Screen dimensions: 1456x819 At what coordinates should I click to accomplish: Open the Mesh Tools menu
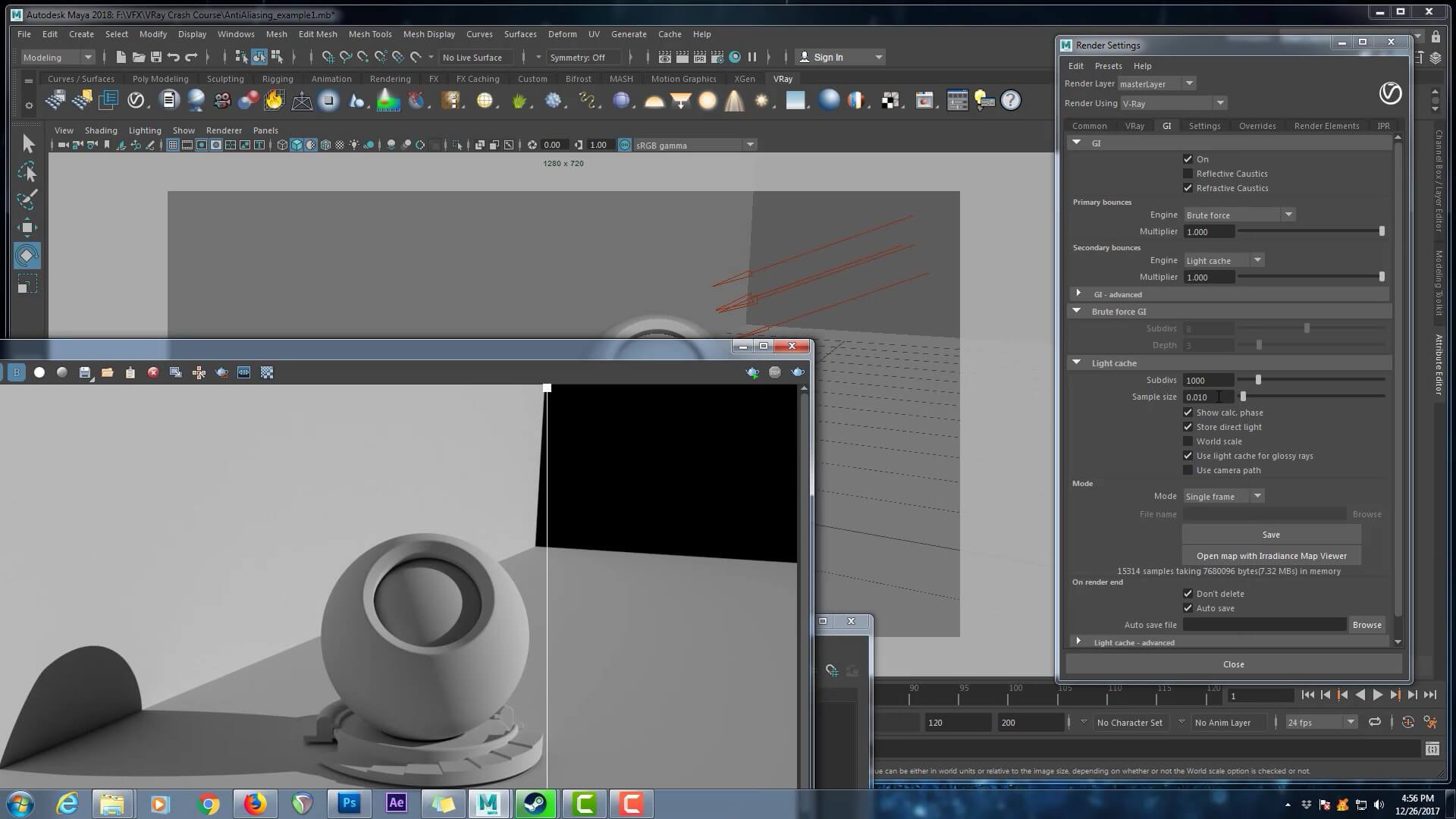pyautogui.click(x=369, y=34)
